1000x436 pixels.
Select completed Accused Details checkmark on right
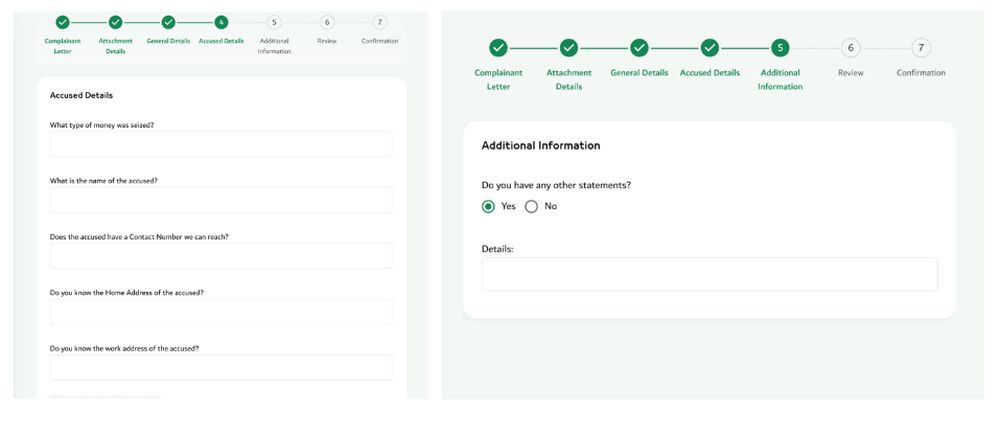pos(710,48)
